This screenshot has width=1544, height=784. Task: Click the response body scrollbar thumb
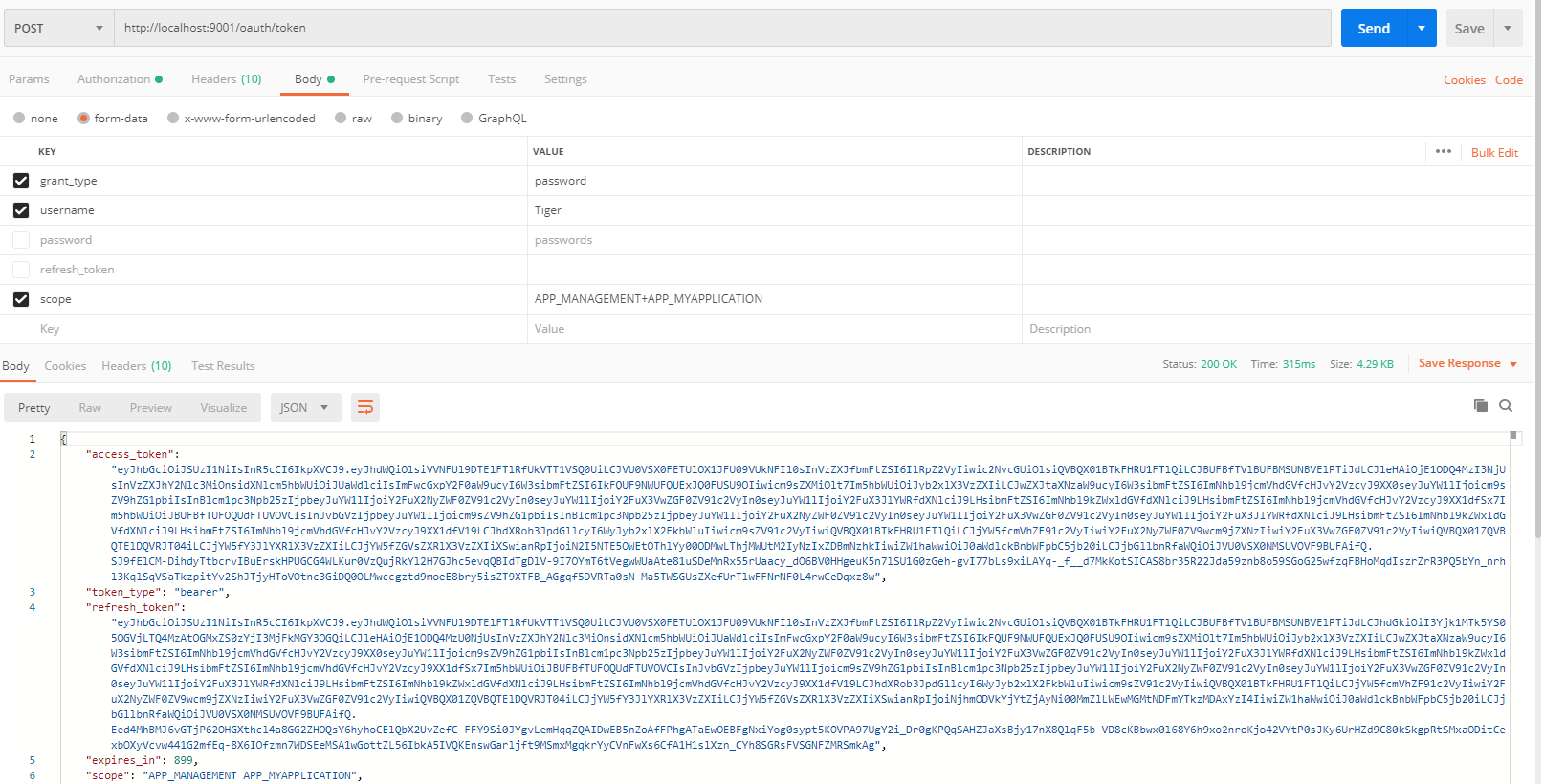tap(1513, 436)
